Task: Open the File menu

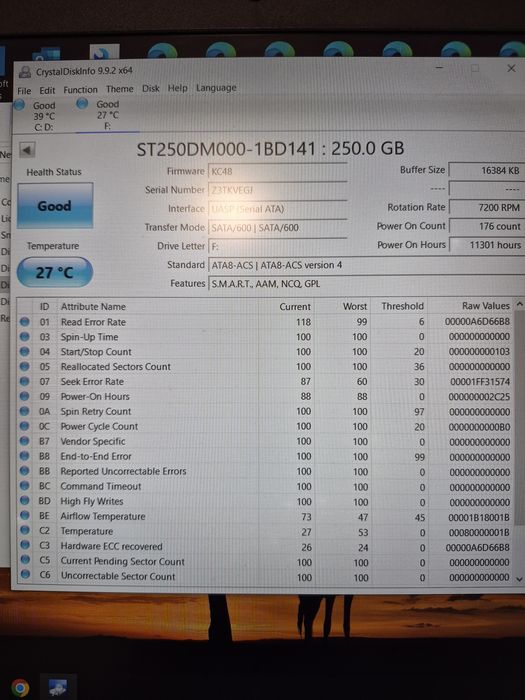Action: pyautogui.click(x=24, y=91)
